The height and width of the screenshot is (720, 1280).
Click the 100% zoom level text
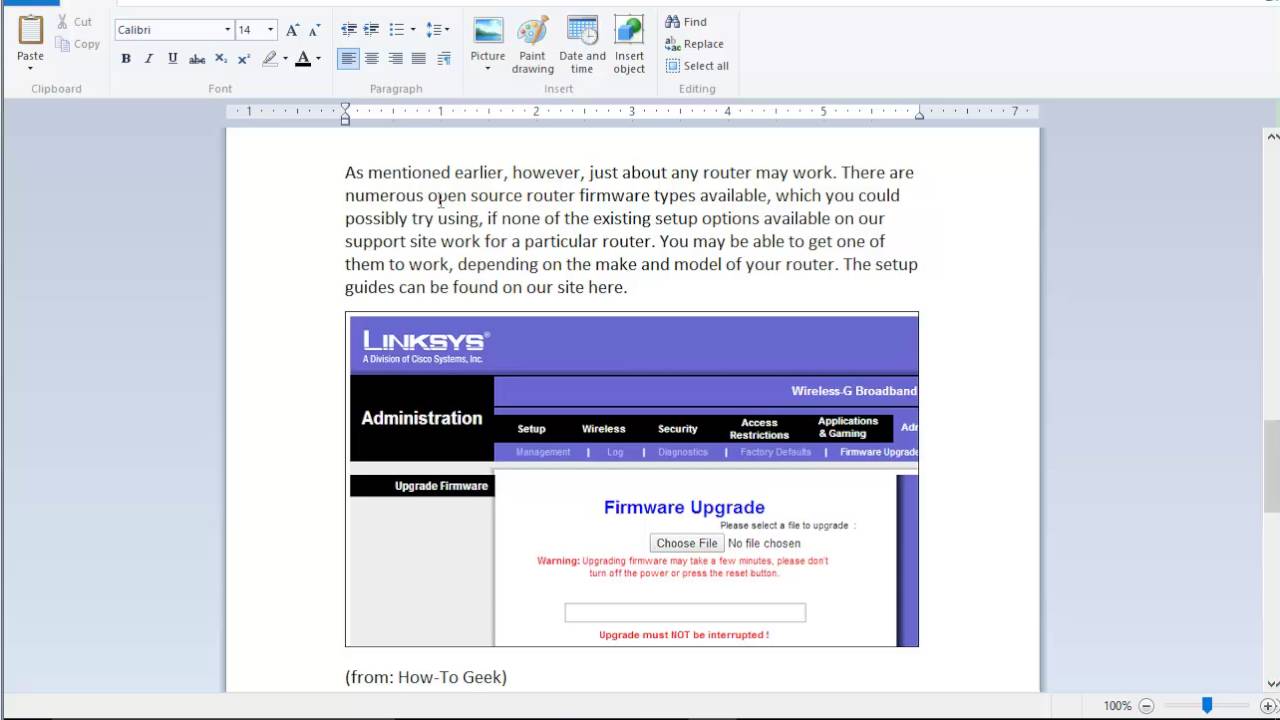tap(1117, 706)
